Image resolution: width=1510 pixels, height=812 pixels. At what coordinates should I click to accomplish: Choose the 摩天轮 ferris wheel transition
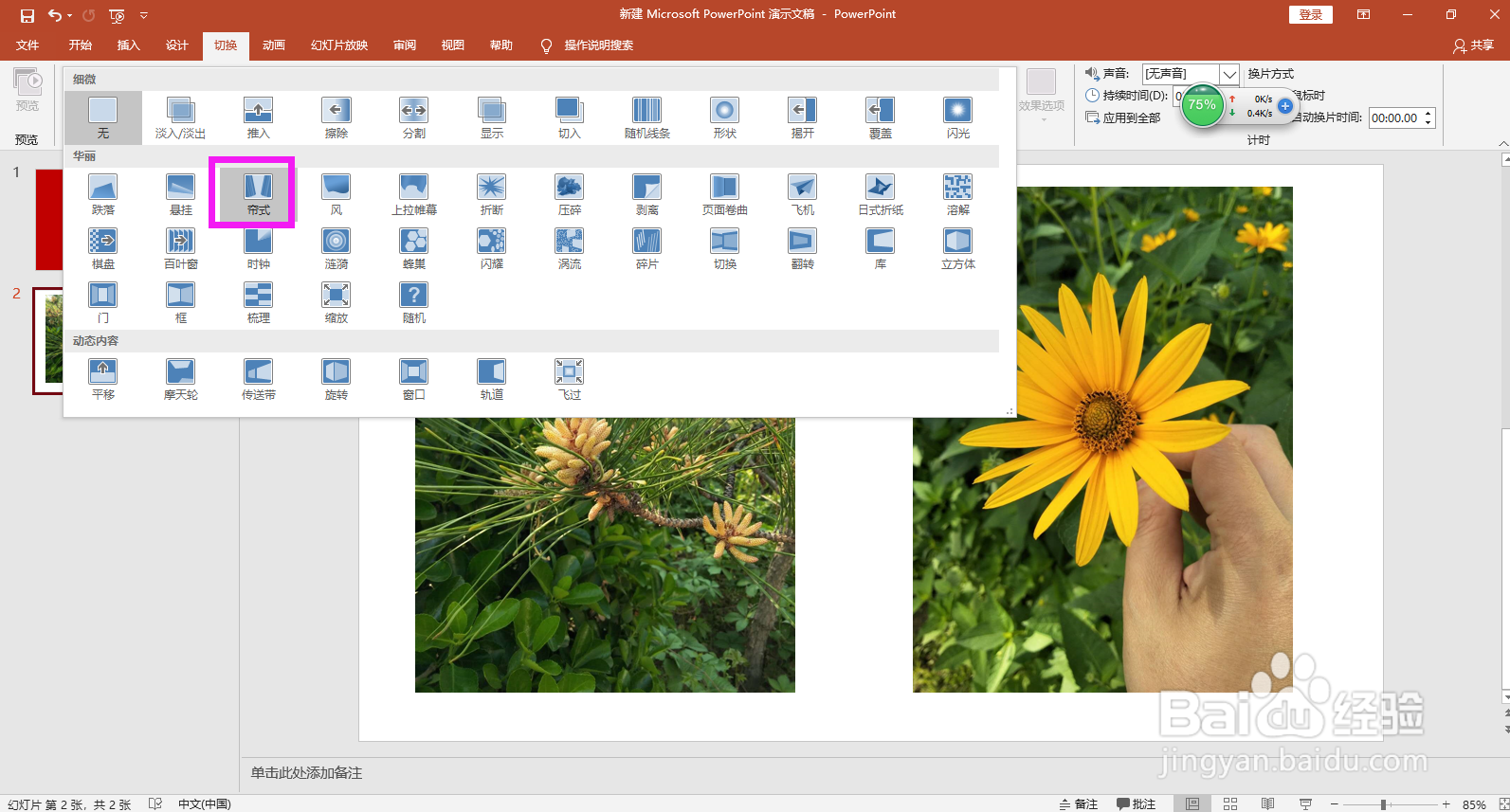tap(180, 379)
